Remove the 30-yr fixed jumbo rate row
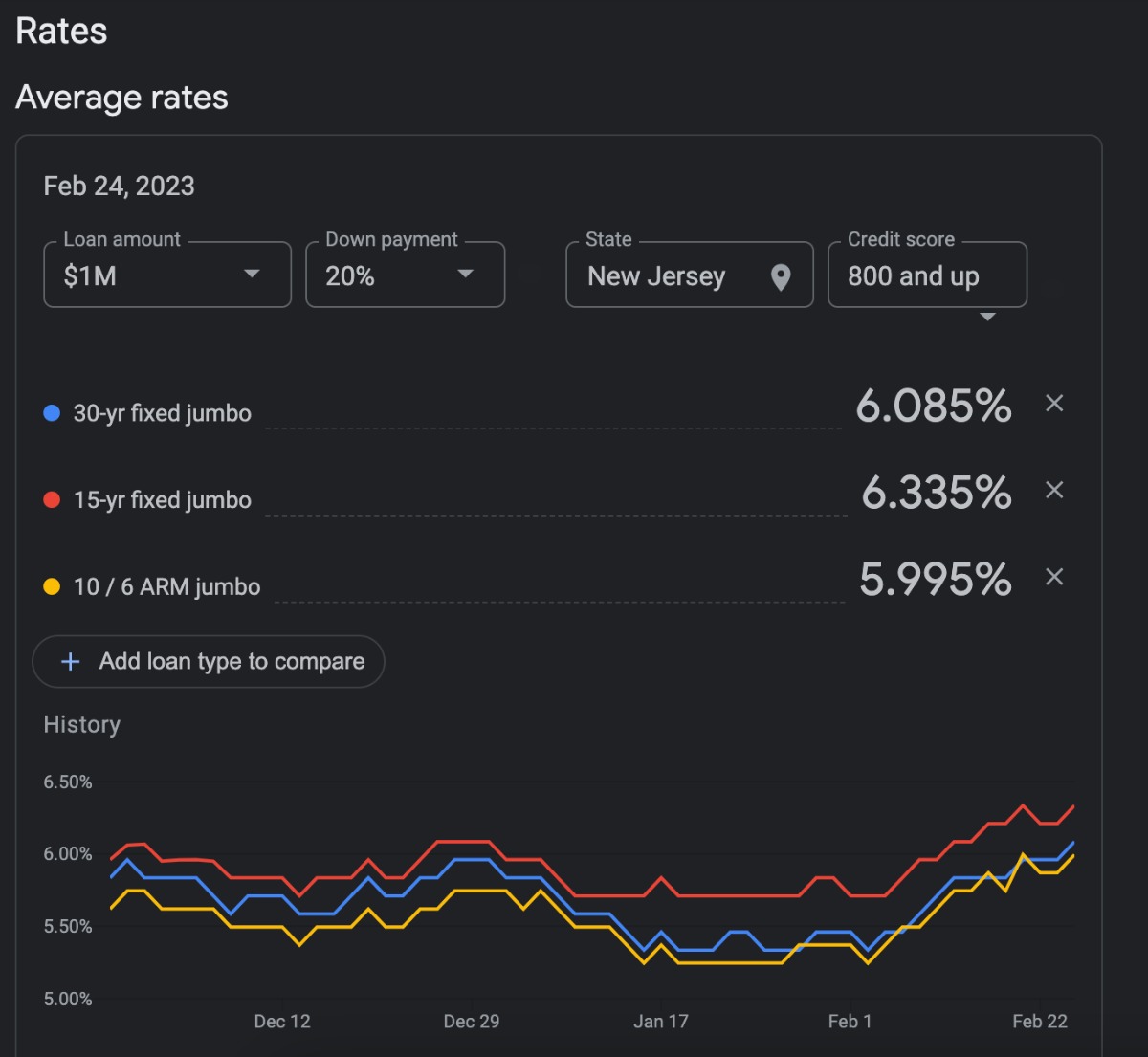The height and width of the screenshot is (1057, 1148). pyautogui.click(x=1054, y=404)
